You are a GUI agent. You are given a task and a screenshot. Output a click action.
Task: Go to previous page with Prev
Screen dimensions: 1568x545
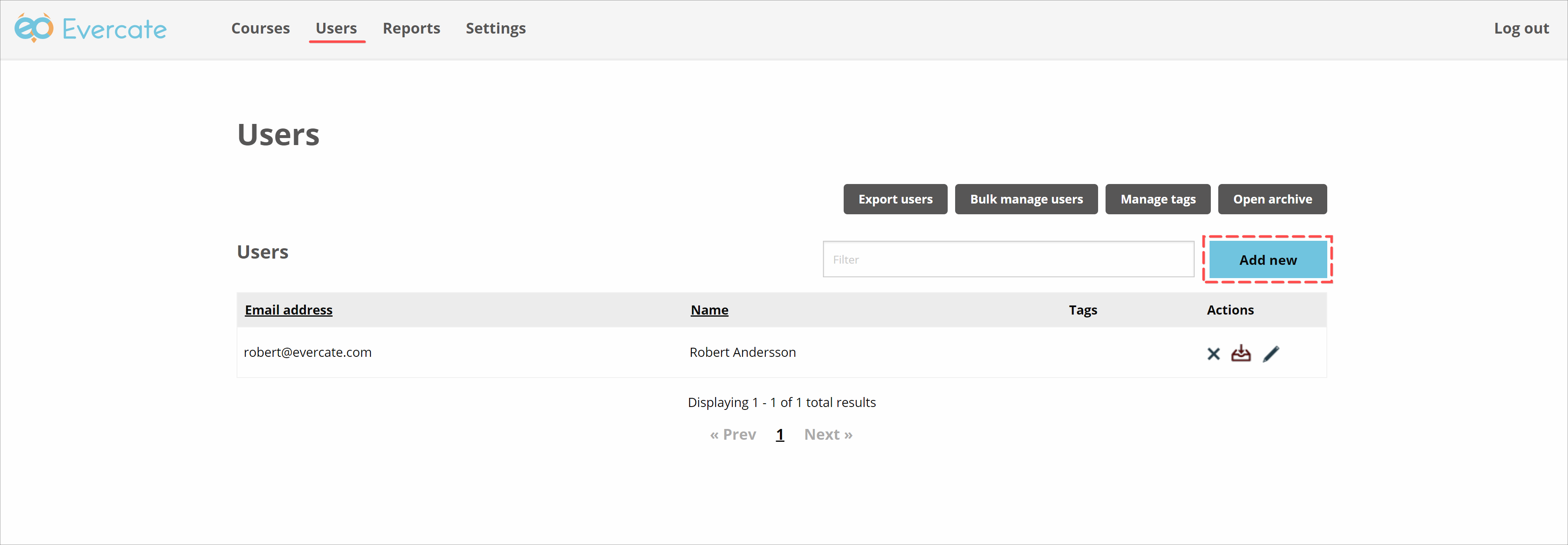click(733, 435)
